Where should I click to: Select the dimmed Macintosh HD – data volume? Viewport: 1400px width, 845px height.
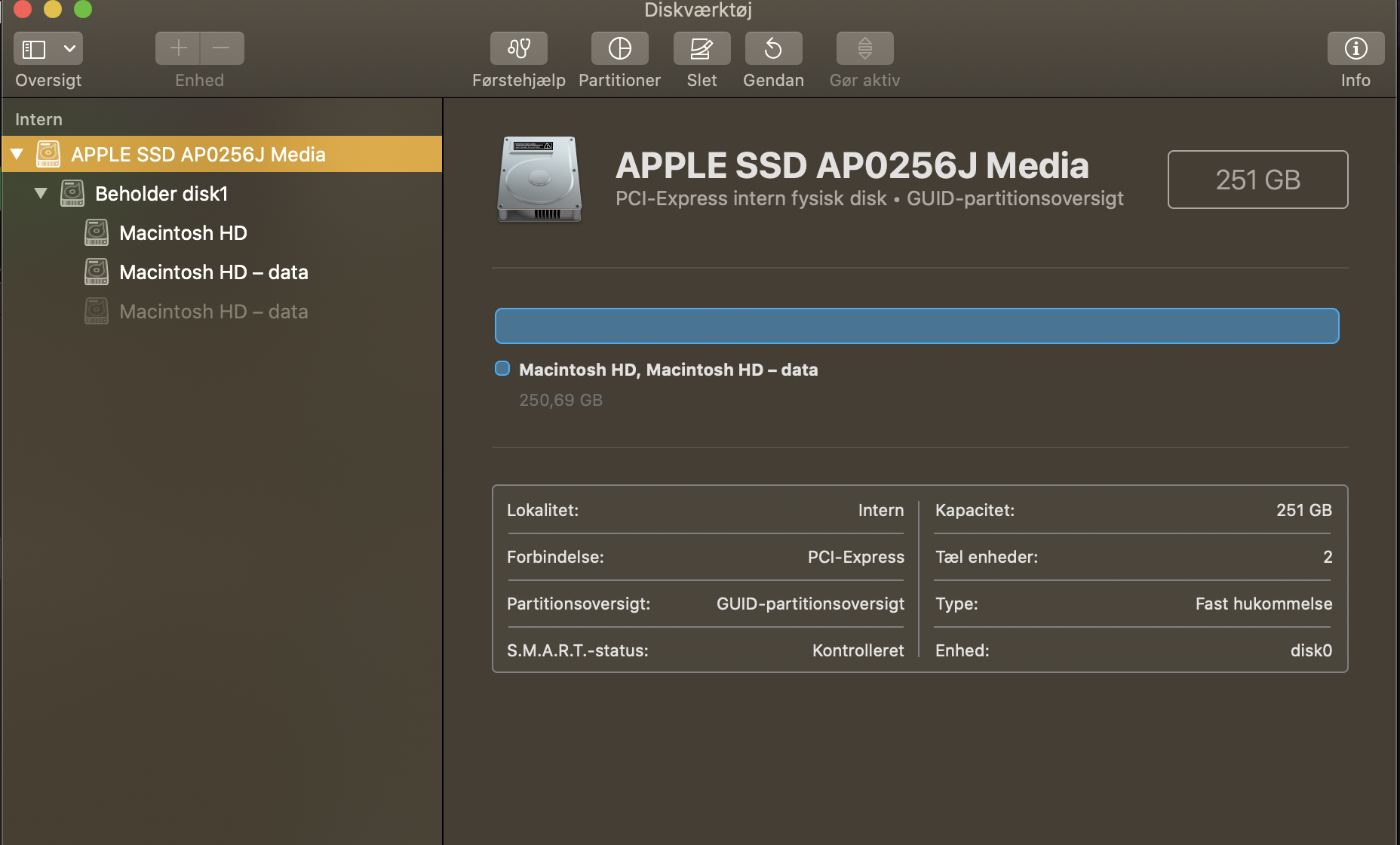pyautogui.click(x=222, y=312)
